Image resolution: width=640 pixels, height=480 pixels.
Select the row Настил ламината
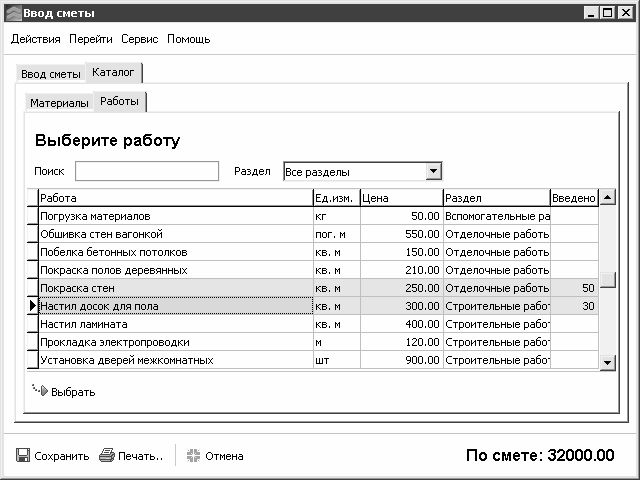tap(313, 324)
